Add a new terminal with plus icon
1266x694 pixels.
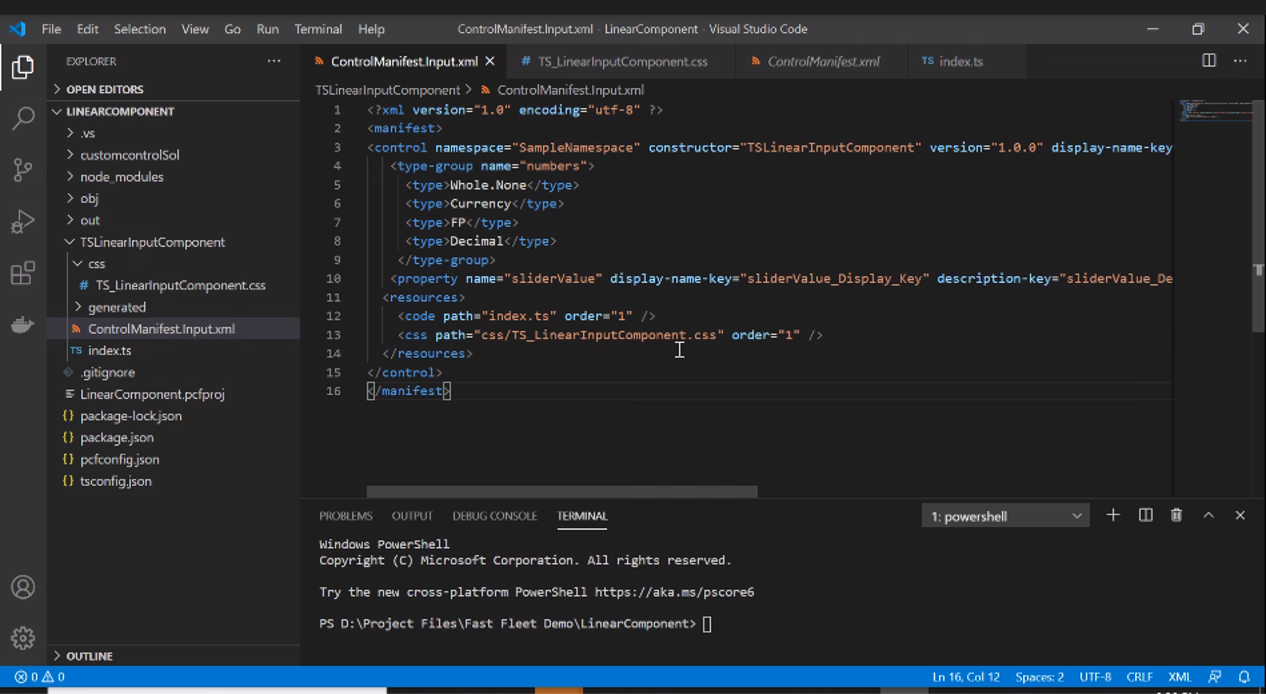(x=1113, y=515)
